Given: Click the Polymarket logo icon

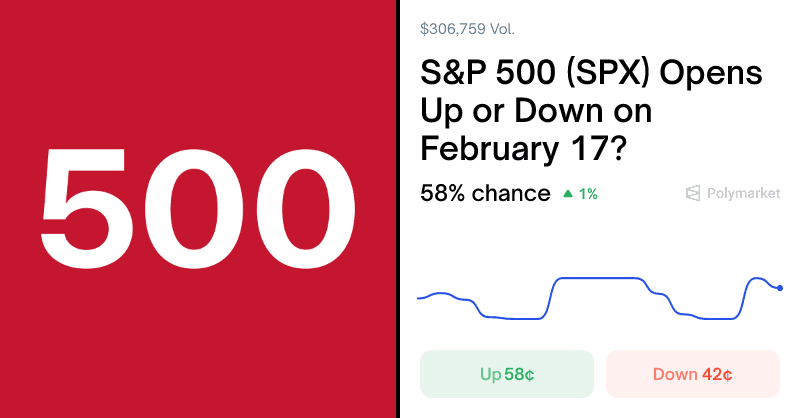Looking at the screenshot, I should point(692,193).
